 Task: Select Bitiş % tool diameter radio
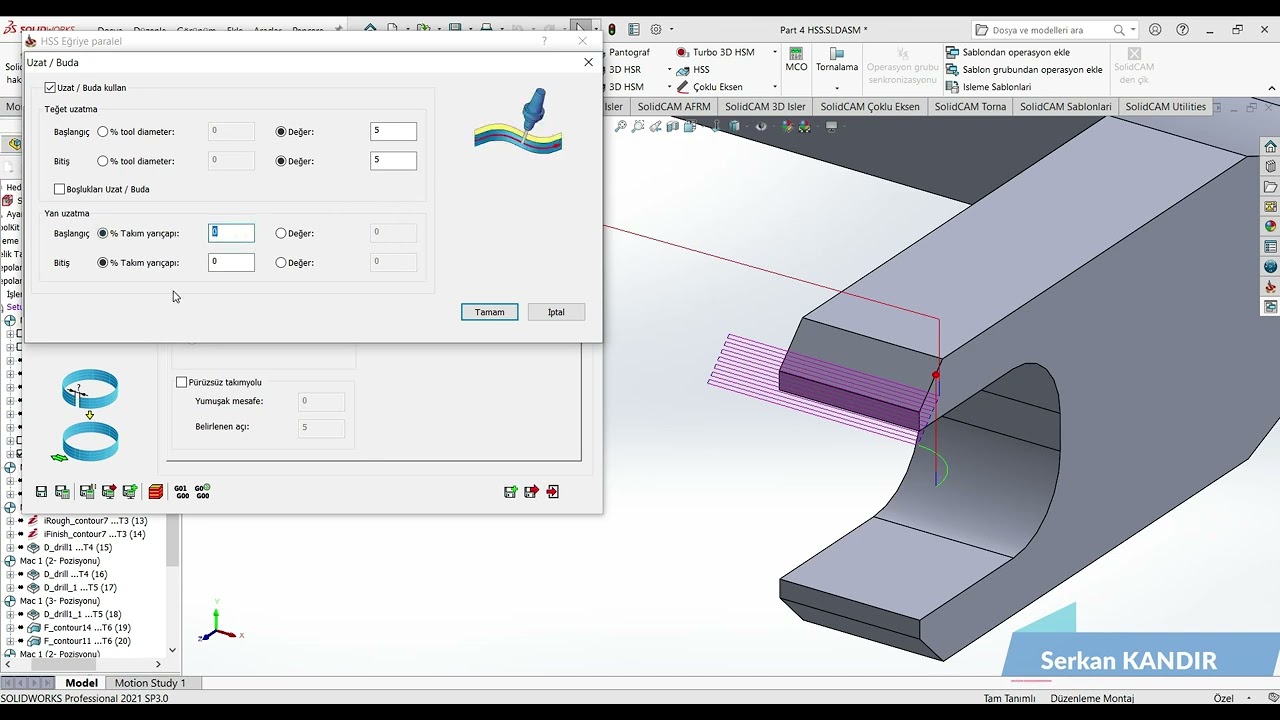tap(102, 161)
